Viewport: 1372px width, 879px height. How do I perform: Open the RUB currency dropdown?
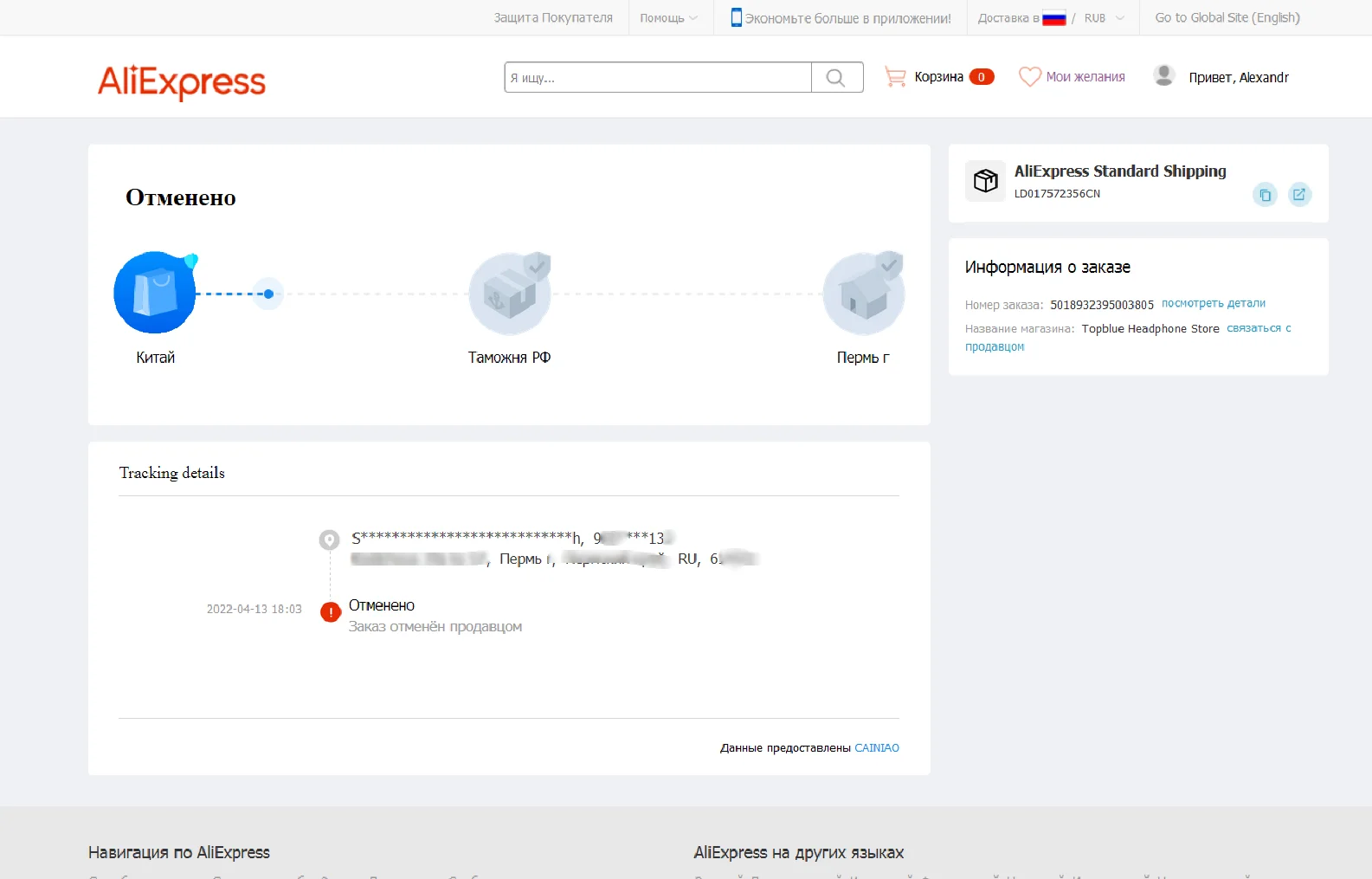[x=1105, y=18]
